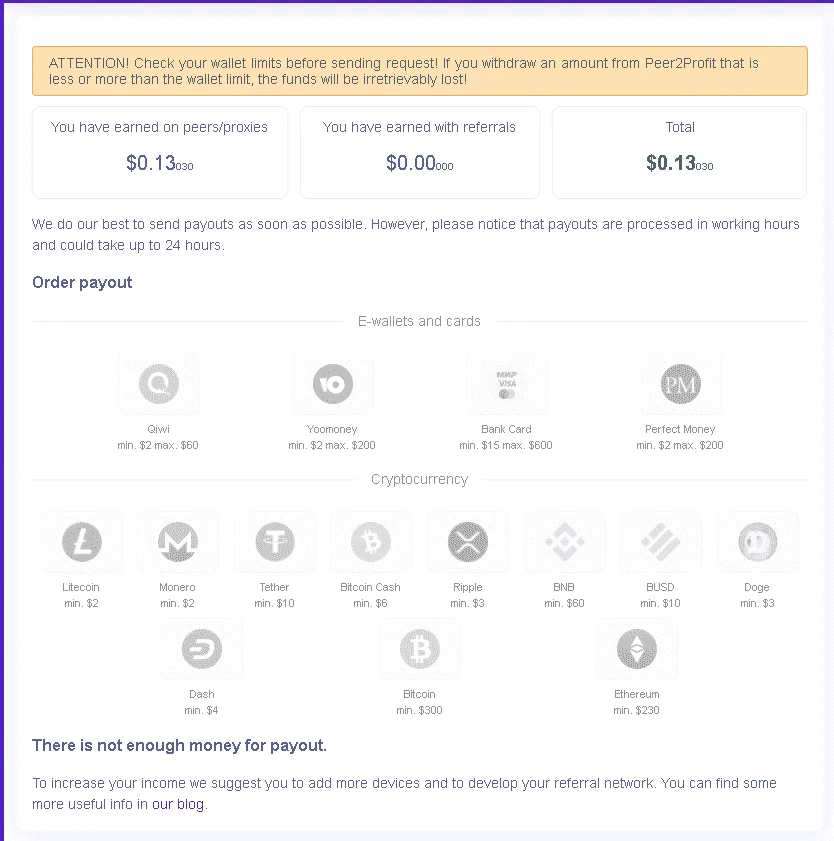This screenshot has height=841, width=834.
Task: Pick the Doge coin icon
Action: coord(757,542)
